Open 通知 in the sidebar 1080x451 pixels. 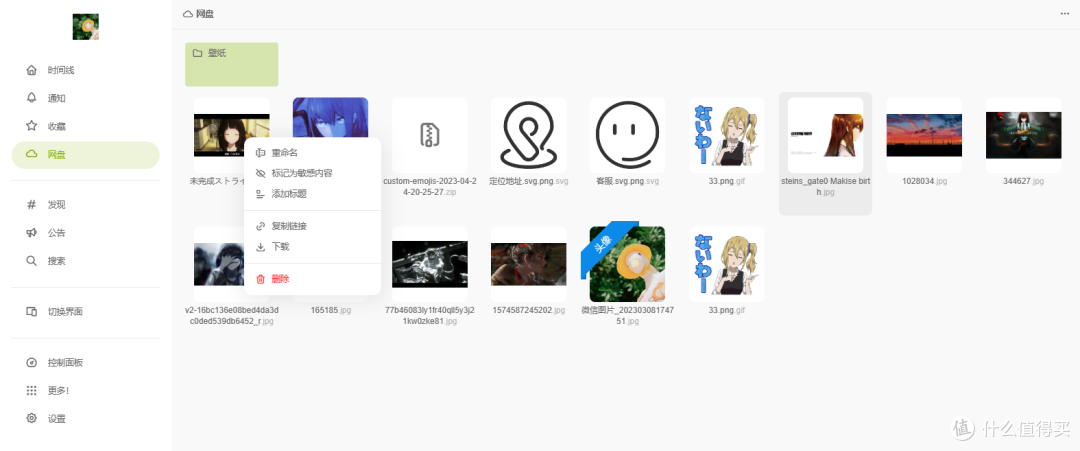(x=85, y=98)
